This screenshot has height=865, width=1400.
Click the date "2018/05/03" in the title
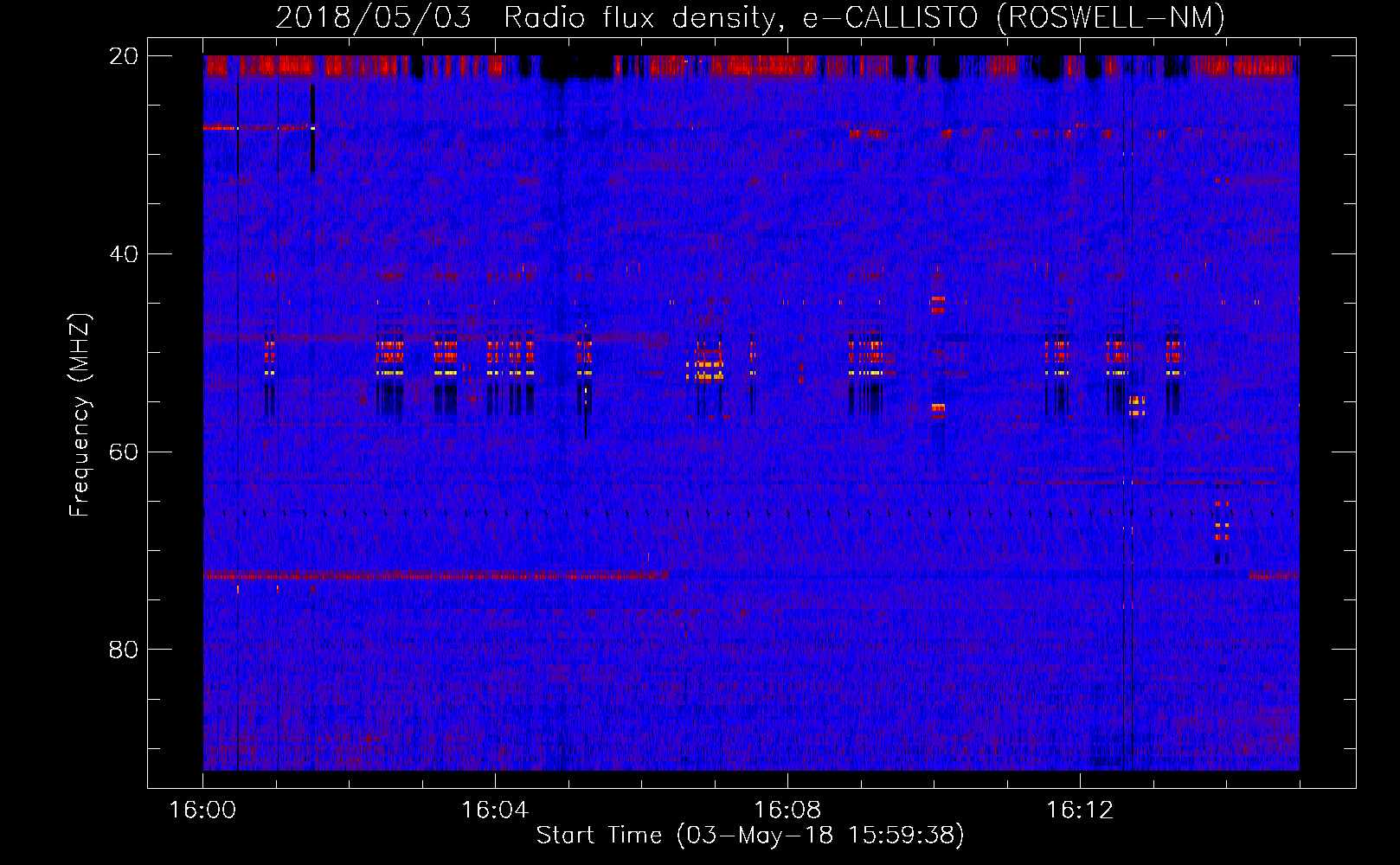(x=374, y=17)
